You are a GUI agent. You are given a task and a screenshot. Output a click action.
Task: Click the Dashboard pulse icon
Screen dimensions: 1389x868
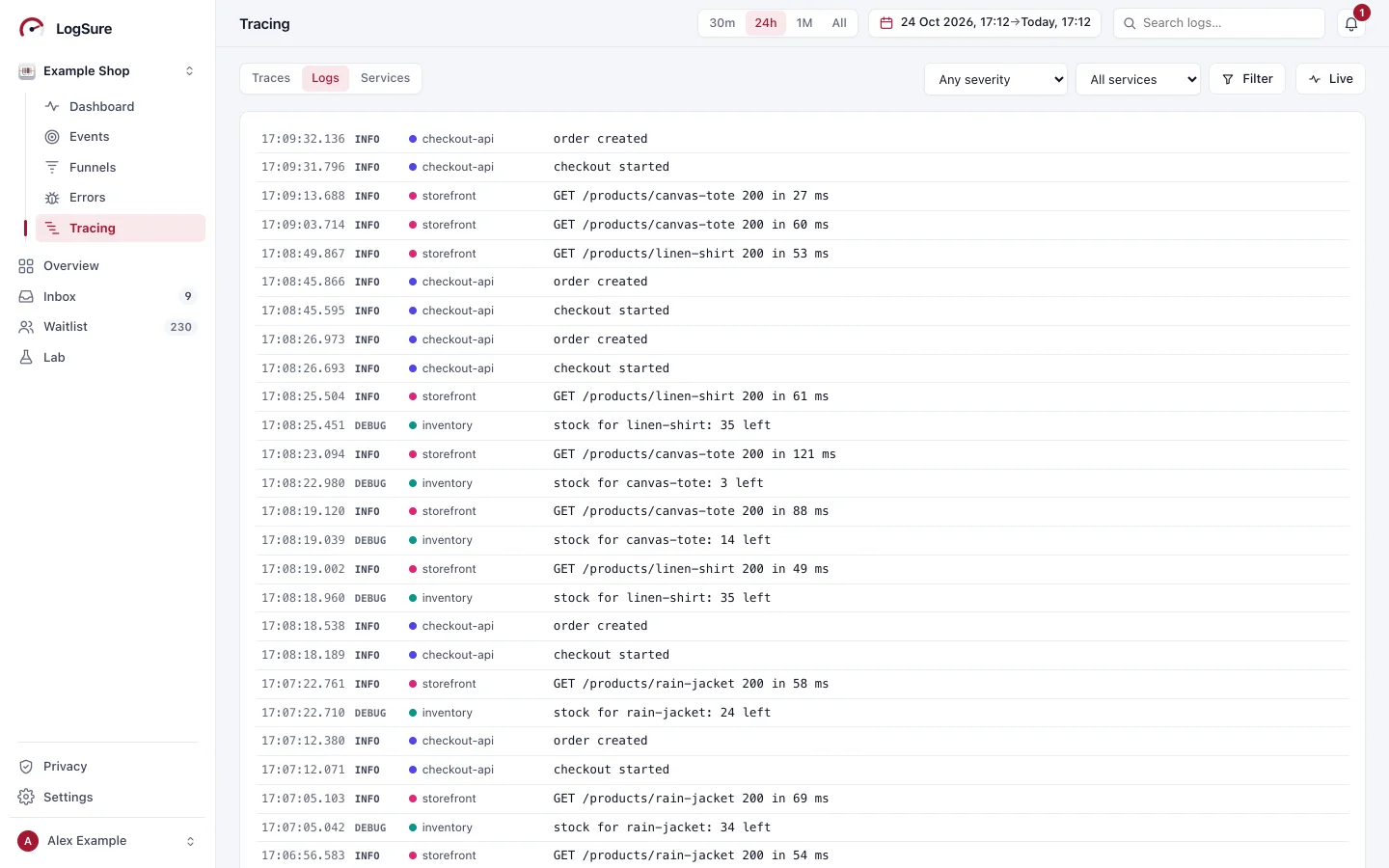(x=52, y=106)
